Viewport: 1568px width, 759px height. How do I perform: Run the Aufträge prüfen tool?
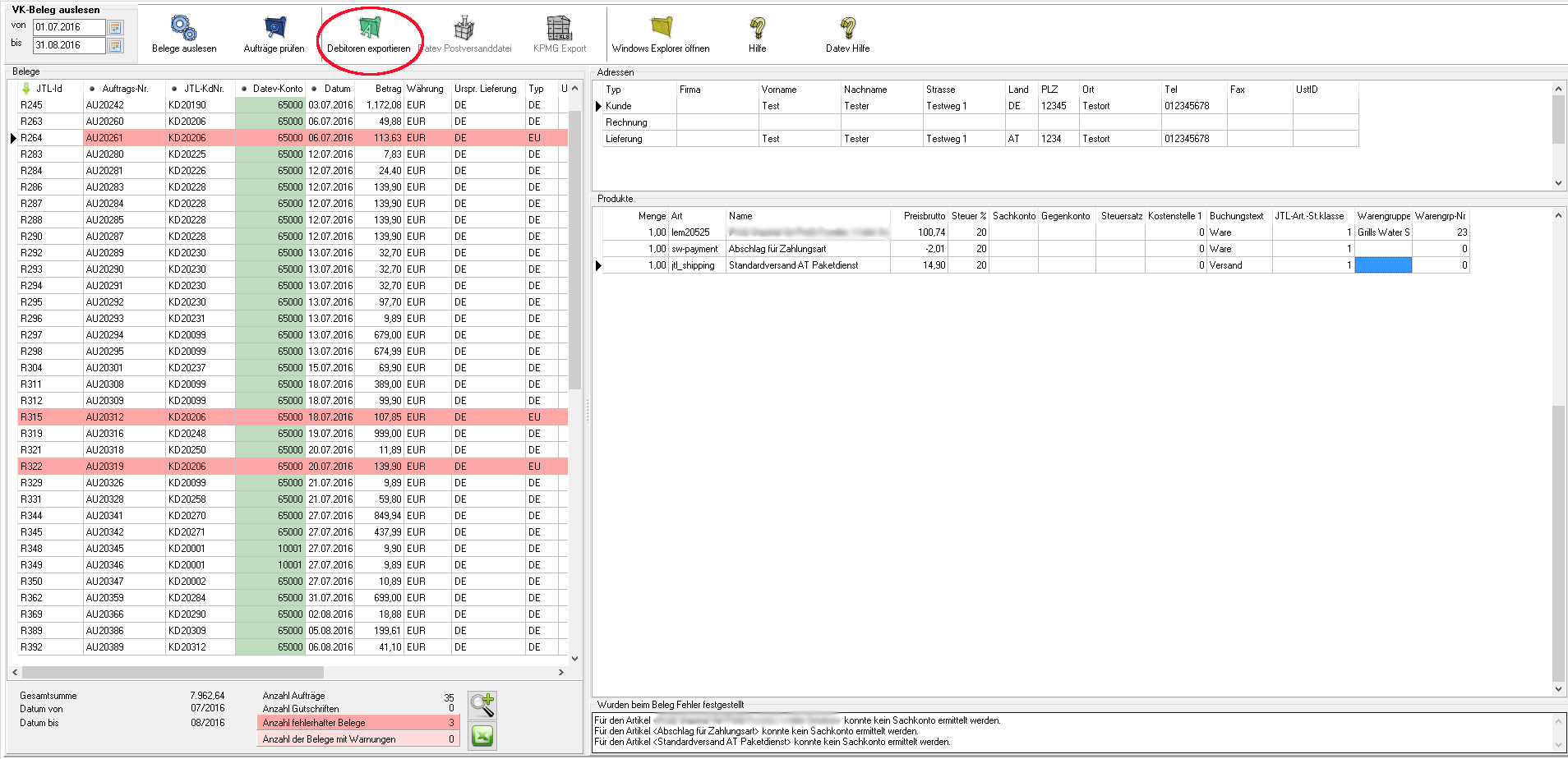pyautogui.click(x=274, y=29)
